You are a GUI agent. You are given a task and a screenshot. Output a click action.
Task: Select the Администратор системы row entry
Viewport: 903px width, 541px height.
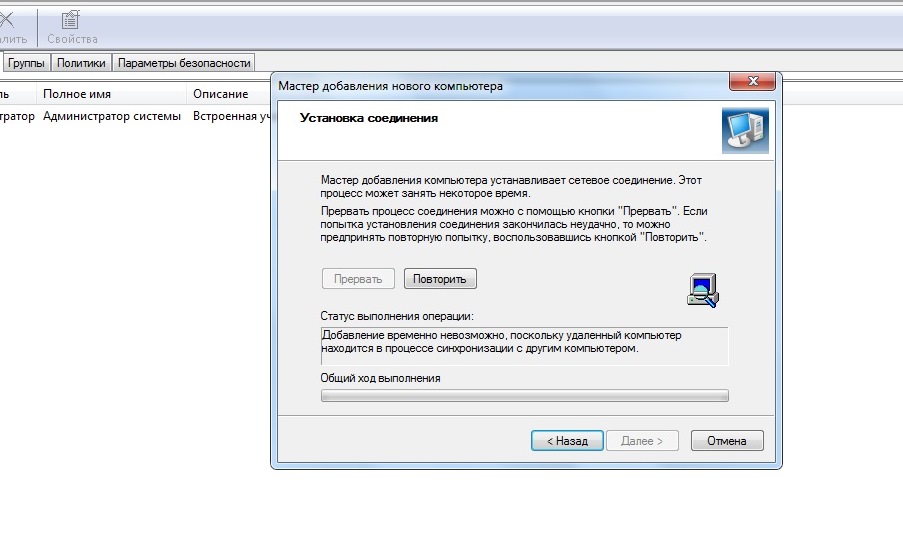click(112, 116)
